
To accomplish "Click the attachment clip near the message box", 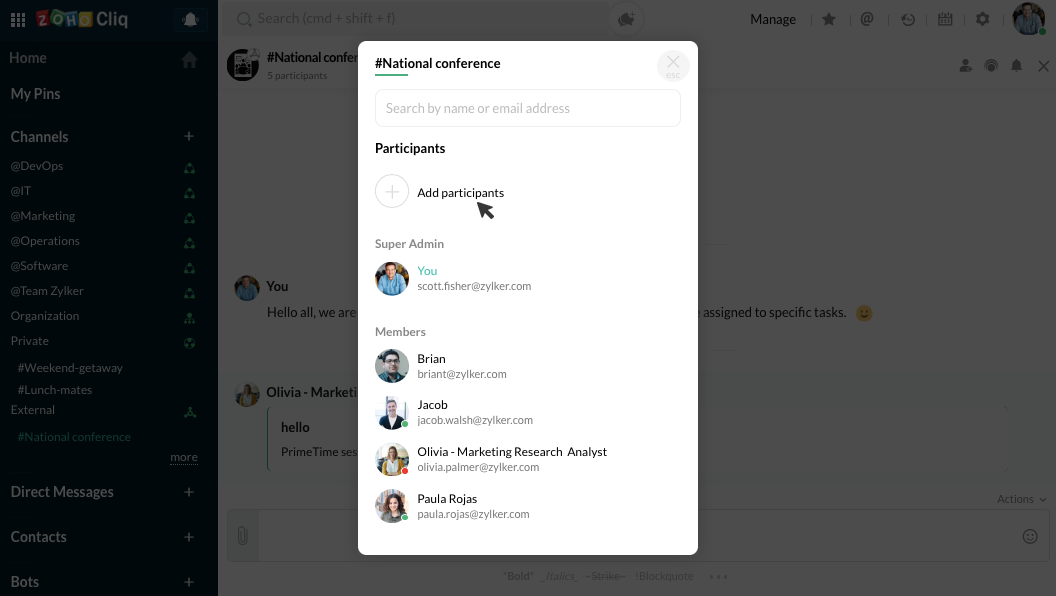I will 242,536.
